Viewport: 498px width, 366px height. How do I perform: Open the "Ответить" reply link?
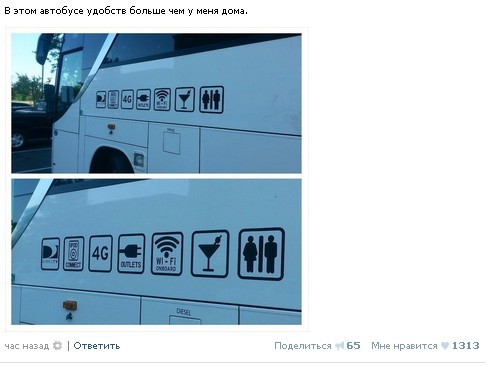tap(97, 346)
